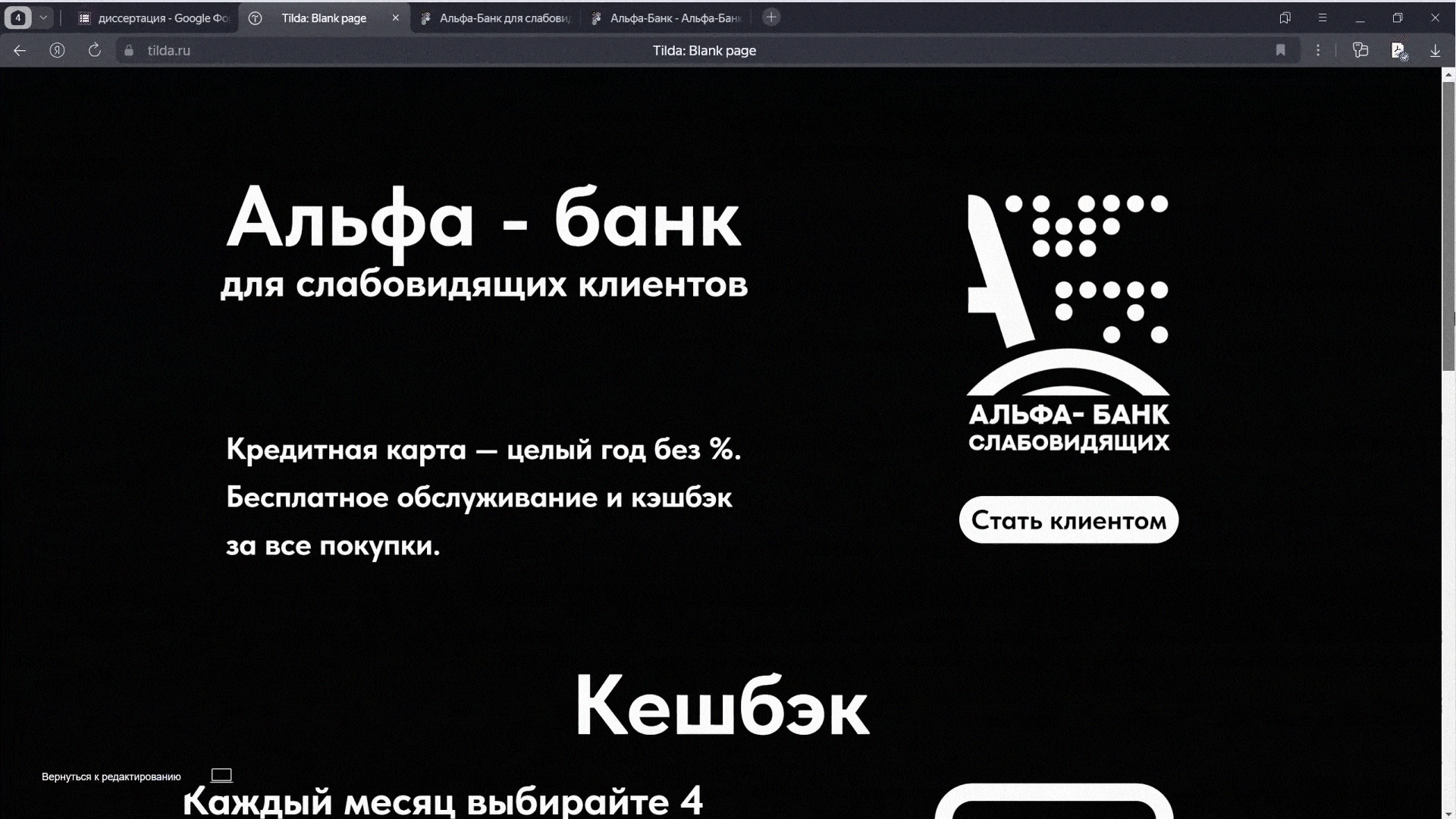The image size is (1456, 819).
Task: Click the PDF extension icon in the toolbar
Action: click(1398, 50)
